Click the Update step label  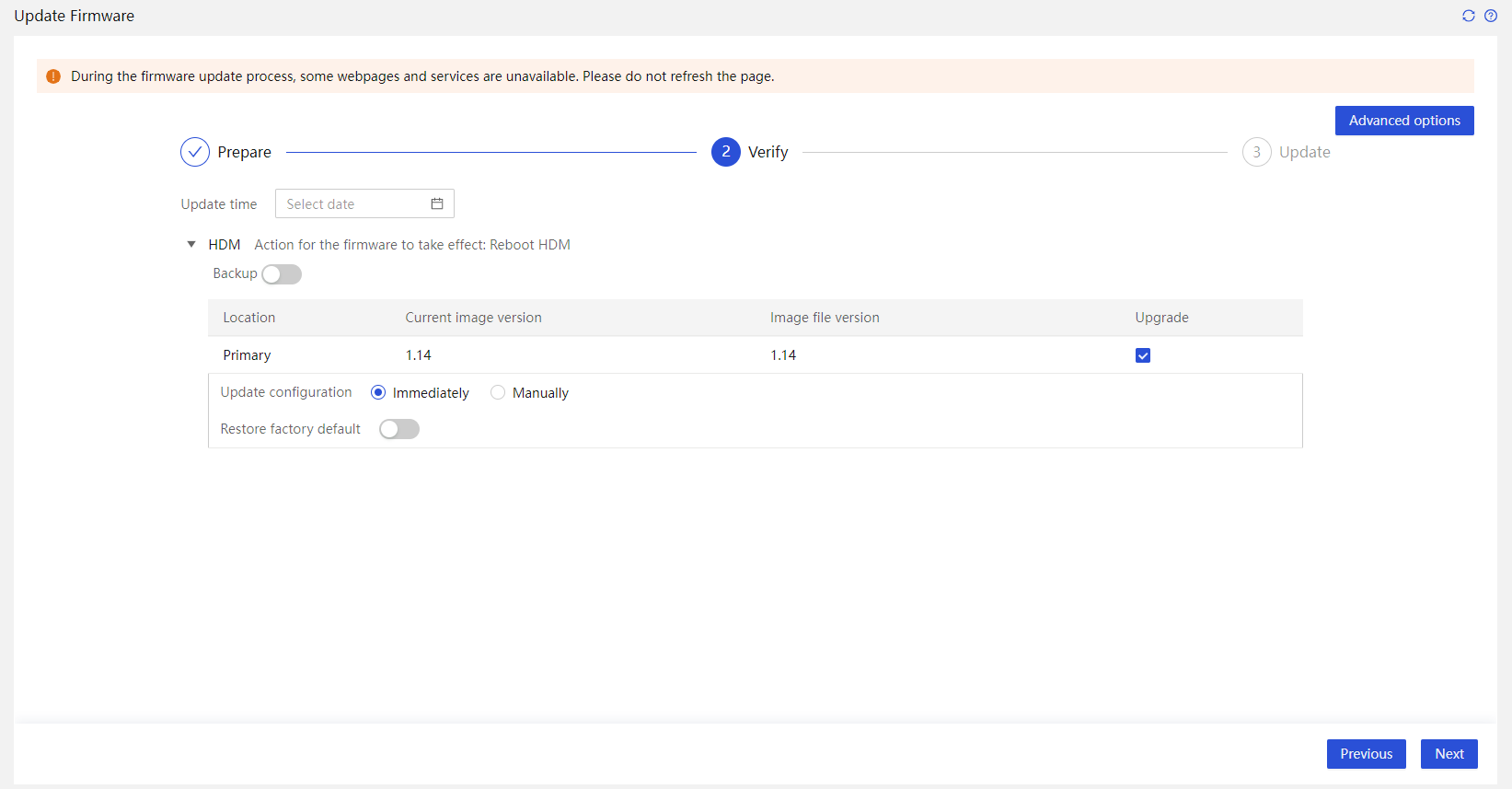[1305, 152]
